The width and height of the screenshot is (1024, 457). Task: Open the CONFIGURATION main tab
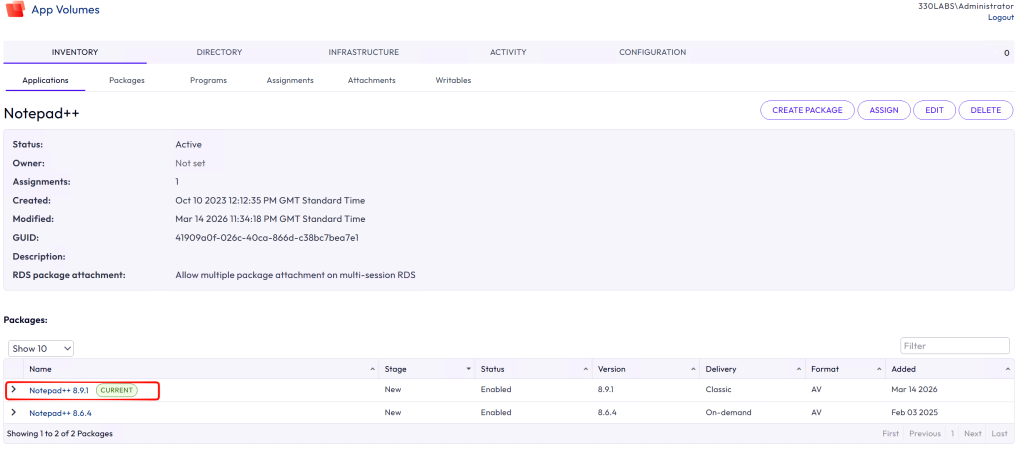point(652,52)
